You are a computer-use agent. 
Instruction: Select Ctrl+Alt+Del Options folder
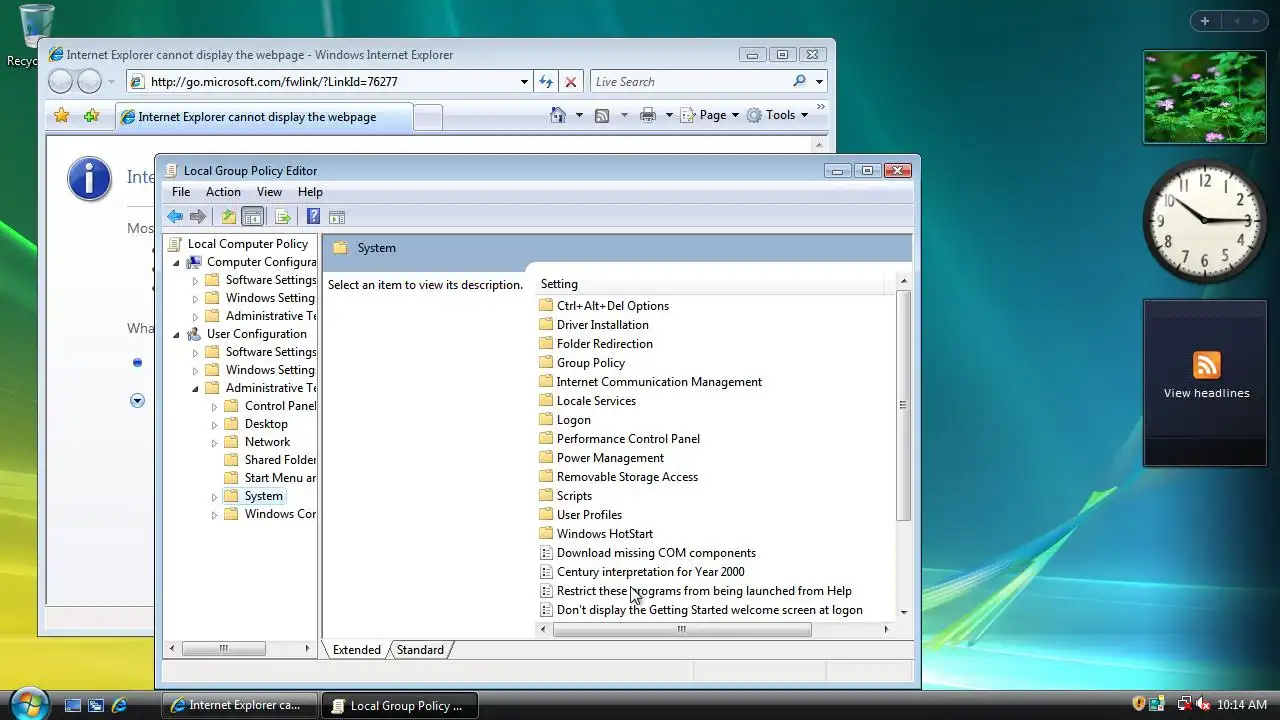tap(604, 306)
